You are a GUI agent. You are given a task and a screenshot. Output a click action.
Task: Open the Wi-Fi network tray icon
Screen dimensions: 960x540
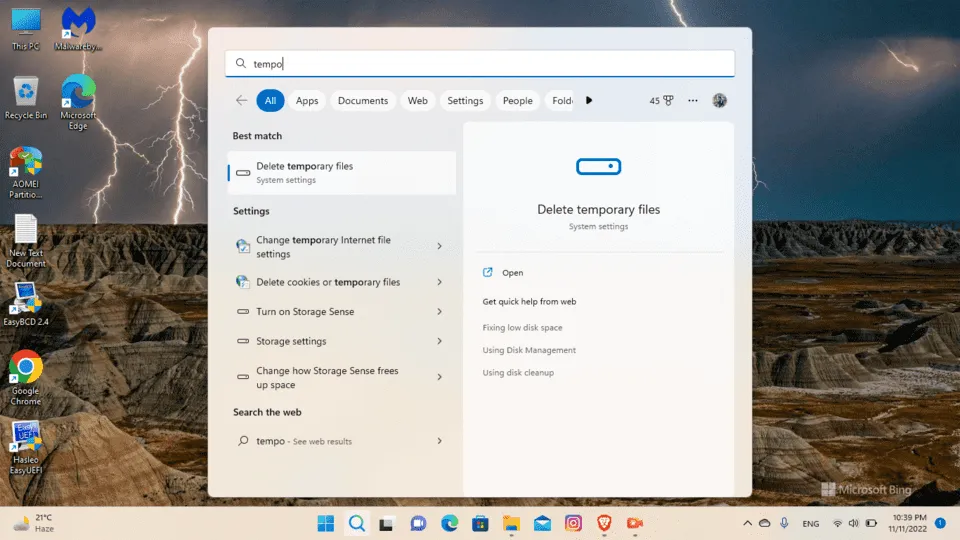tap(837, 523)
